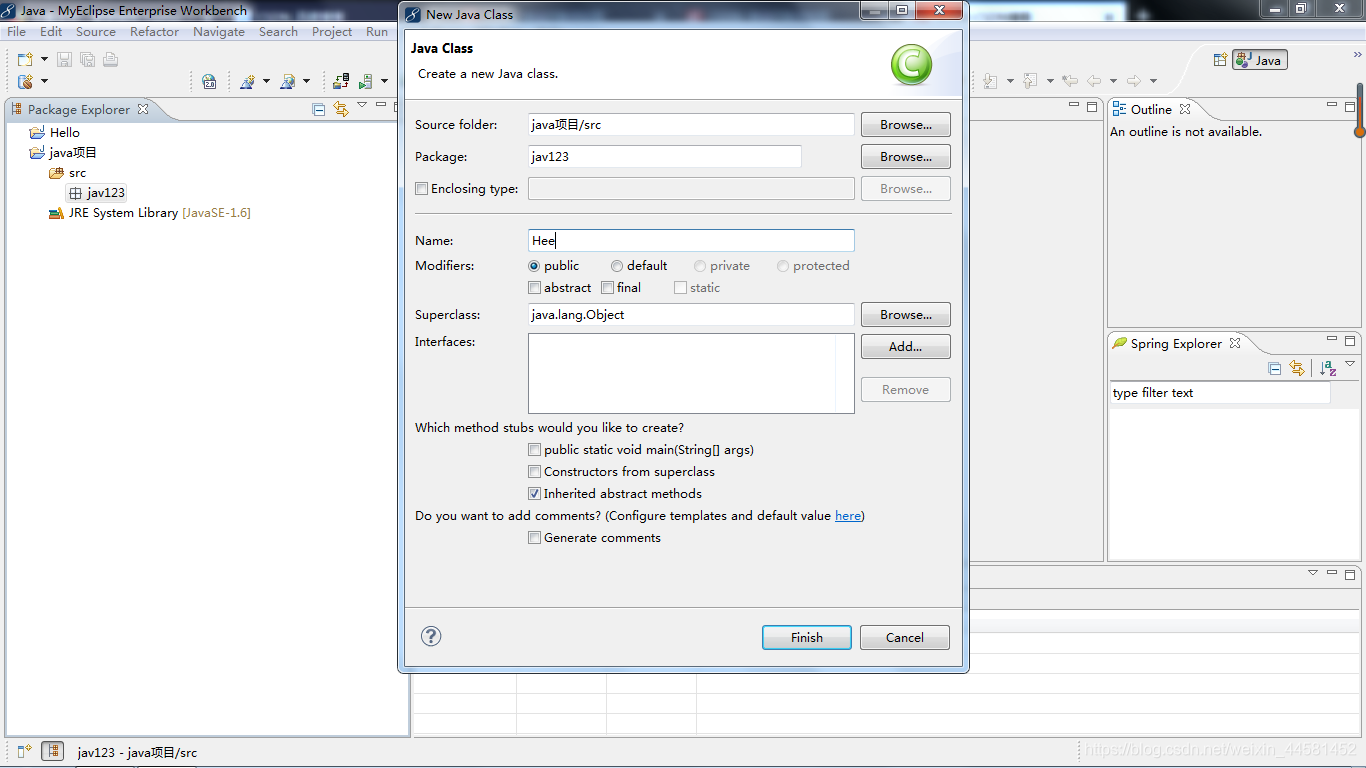The image size is (1366, 768).
Task: Focus the Spring Explorer filter text field
Action: point(1219,393)
